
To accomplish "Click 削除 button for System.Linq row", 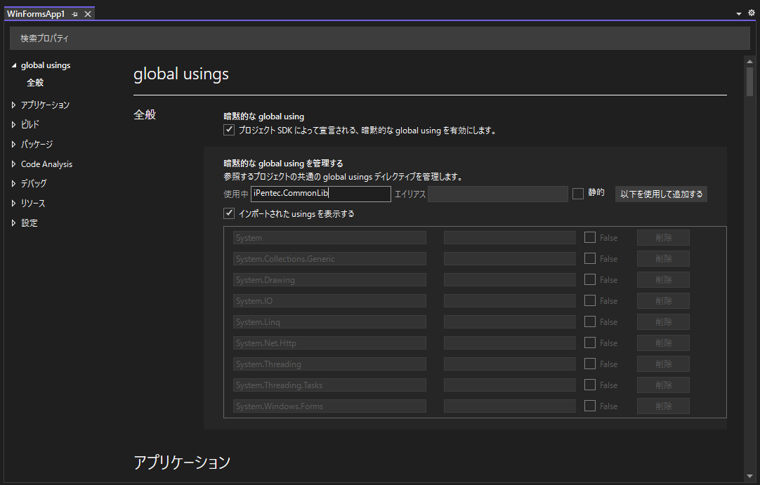I will 663,322.
